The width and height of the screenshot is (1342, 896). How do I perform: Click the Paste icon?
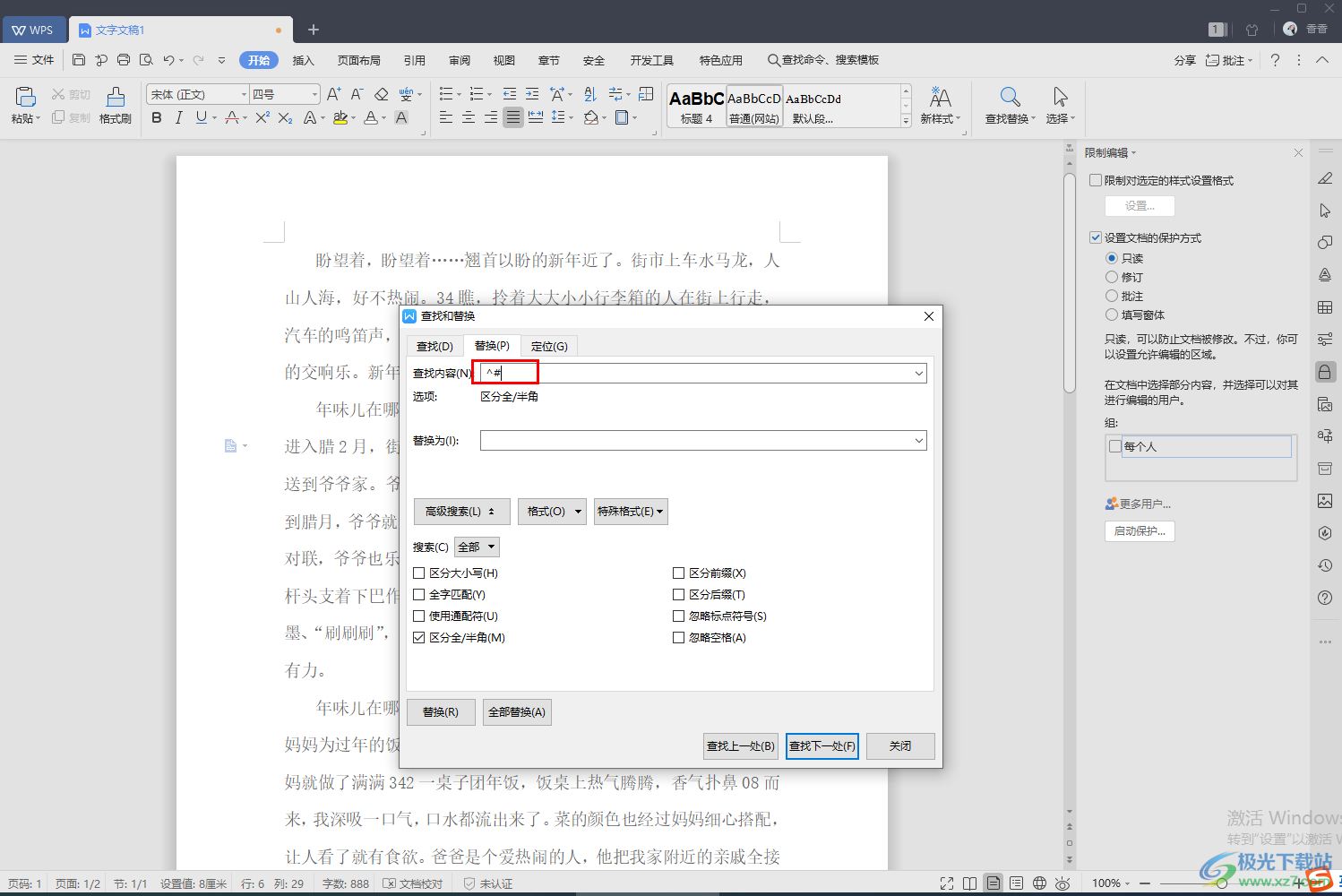(x=25, y=97)
